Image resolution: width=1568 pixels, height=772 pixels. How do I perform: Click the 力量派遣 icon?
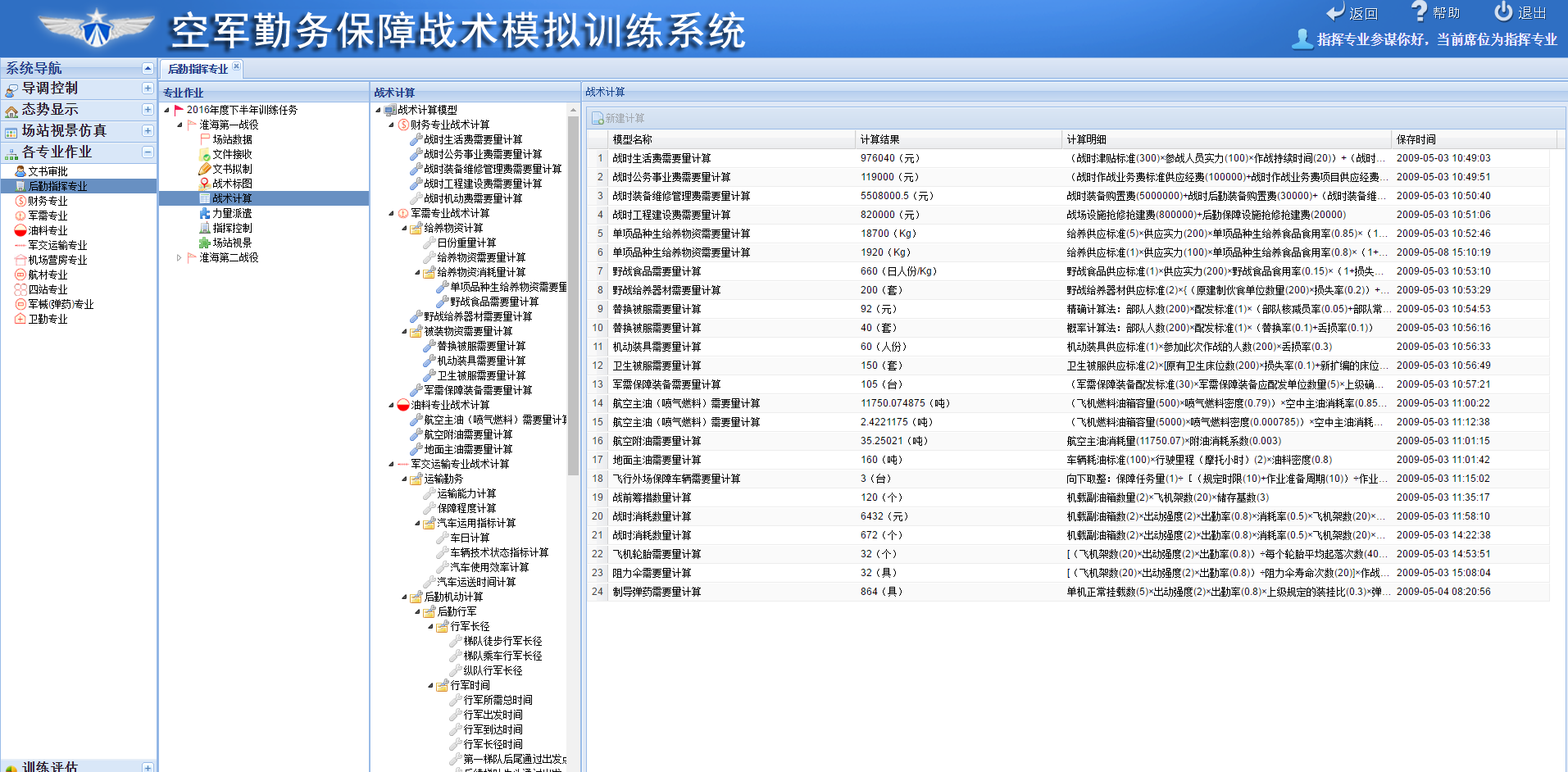(x=205, y=213)
